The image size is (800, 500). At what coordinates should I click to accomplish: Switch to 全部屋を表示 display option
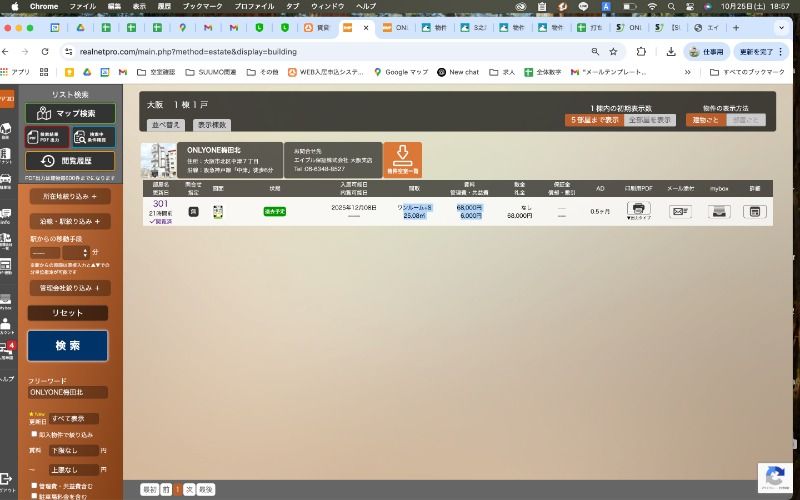click(x=650, y=120)
